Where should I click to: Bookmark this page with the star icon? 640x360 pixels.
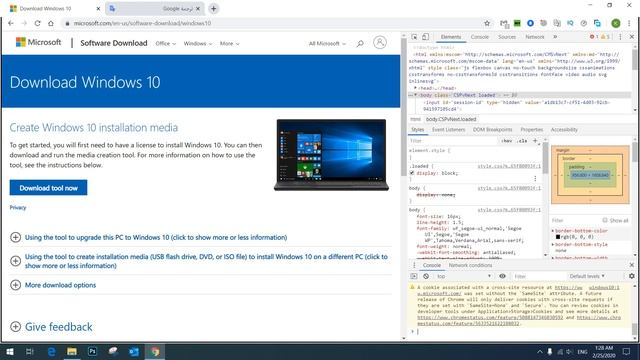(x=487, y=23)
